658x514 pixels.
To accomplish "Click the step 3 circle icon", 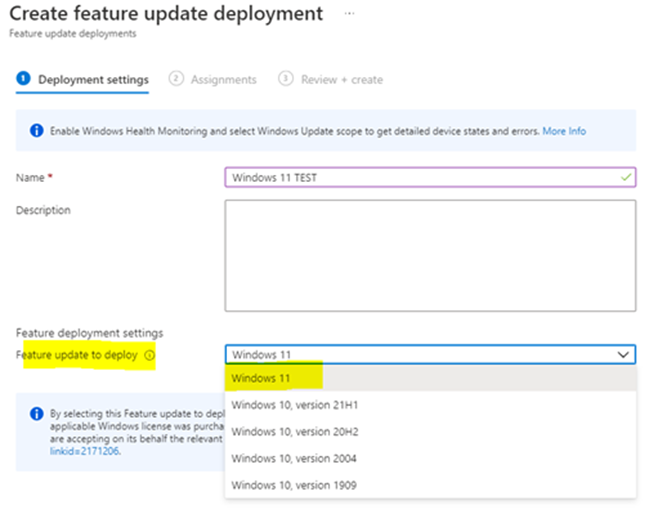I will coord(286,78).
